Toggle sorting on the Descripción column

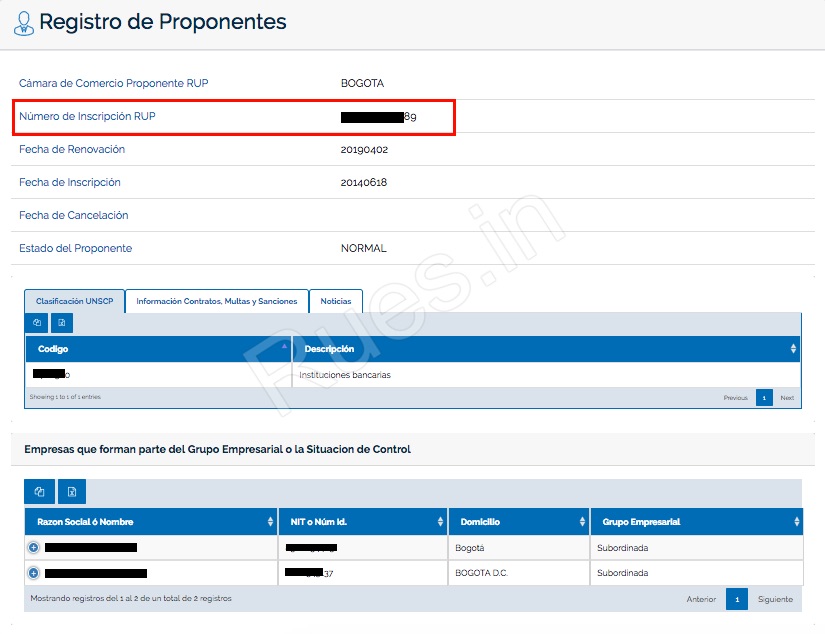[x=792, y=349]
